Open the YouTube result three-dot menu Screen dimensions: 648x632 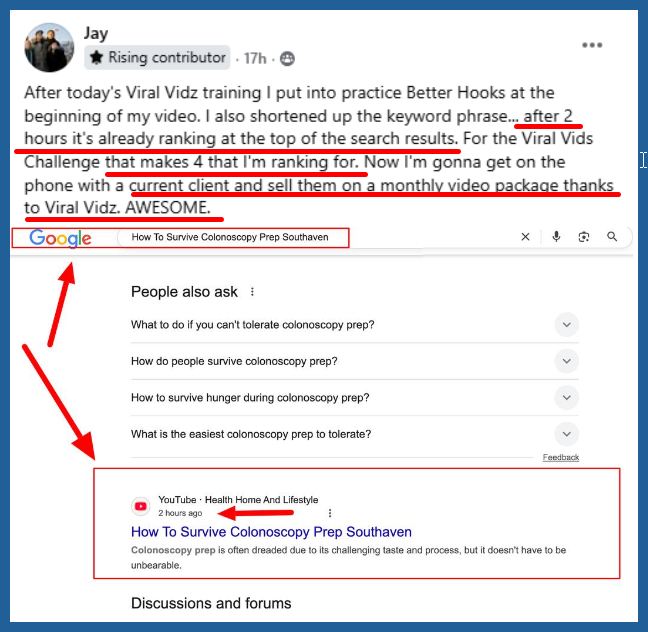329,513
